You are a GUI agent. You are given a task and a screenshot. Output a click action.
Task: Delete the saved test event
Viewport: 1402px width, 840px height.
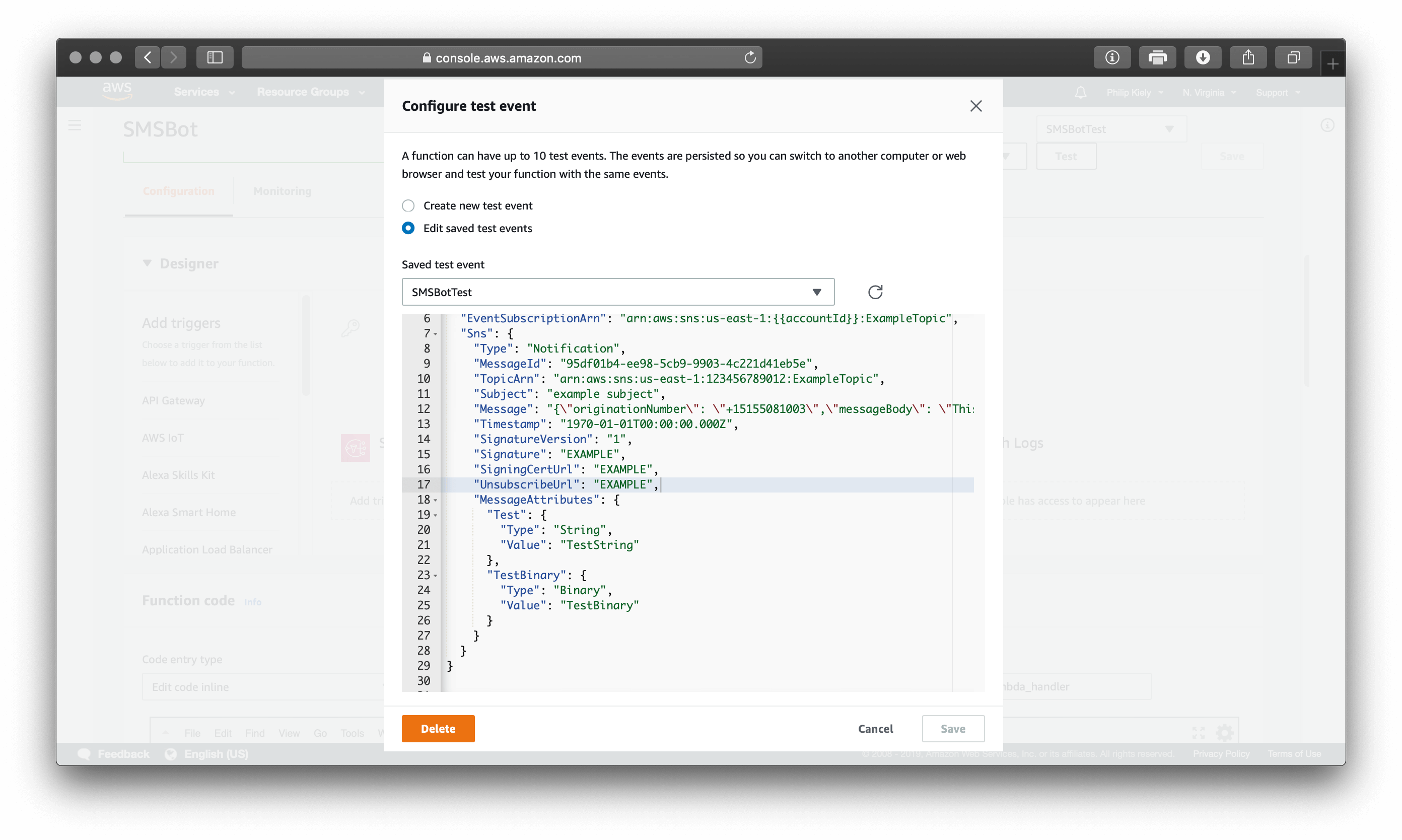(438, 729)
